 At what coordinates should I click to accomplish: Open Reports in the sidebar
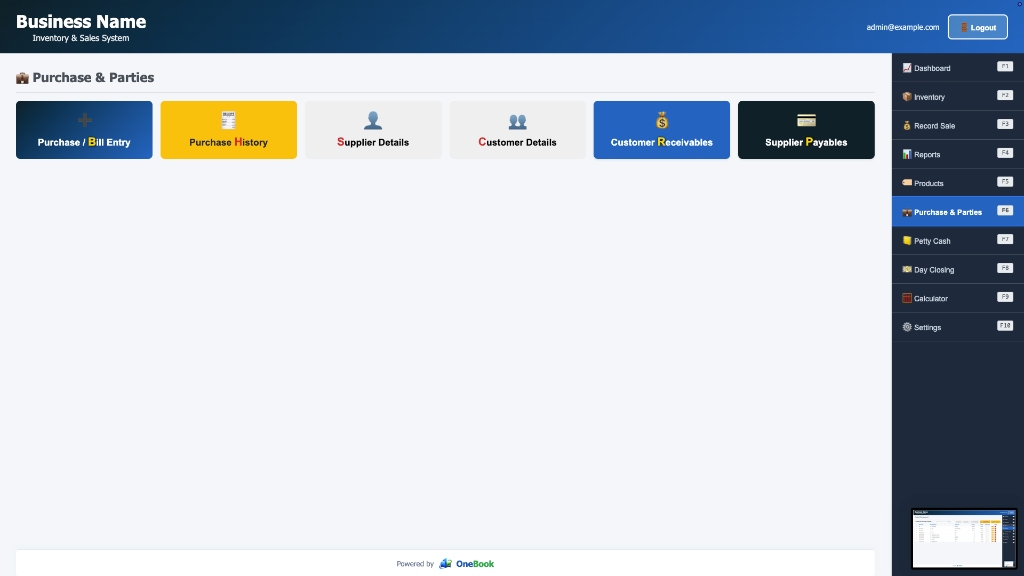pyautogui.click(x=957, y=154)
